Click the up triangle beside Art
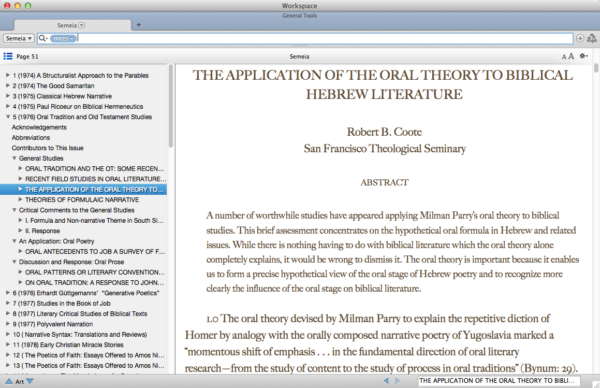The width and height of the screenshot is (600, 388). click(8, 381)
